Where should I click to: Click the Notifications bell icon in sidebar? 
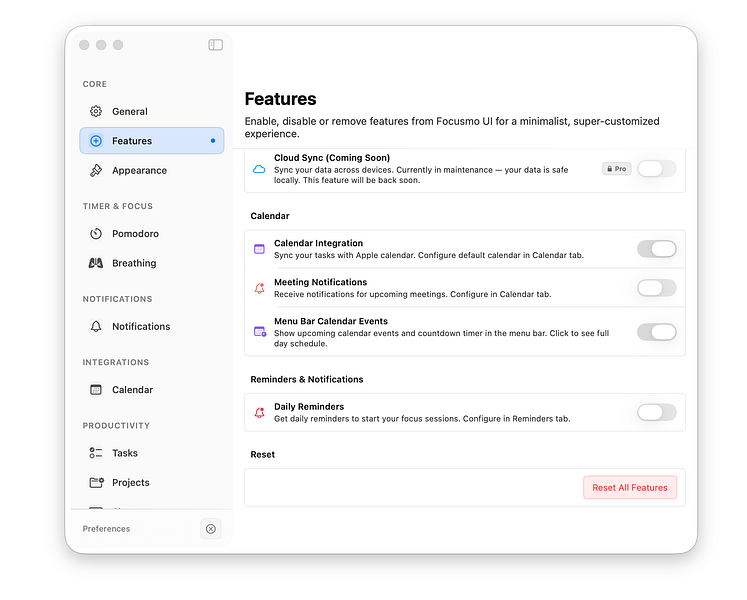click(x=96, y=326)
